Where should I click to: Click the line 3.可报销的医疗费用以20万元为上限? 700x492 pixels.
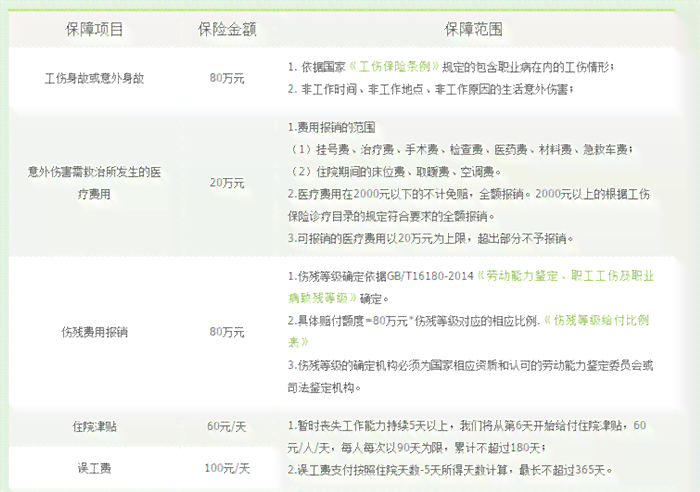tap(430, 238)
